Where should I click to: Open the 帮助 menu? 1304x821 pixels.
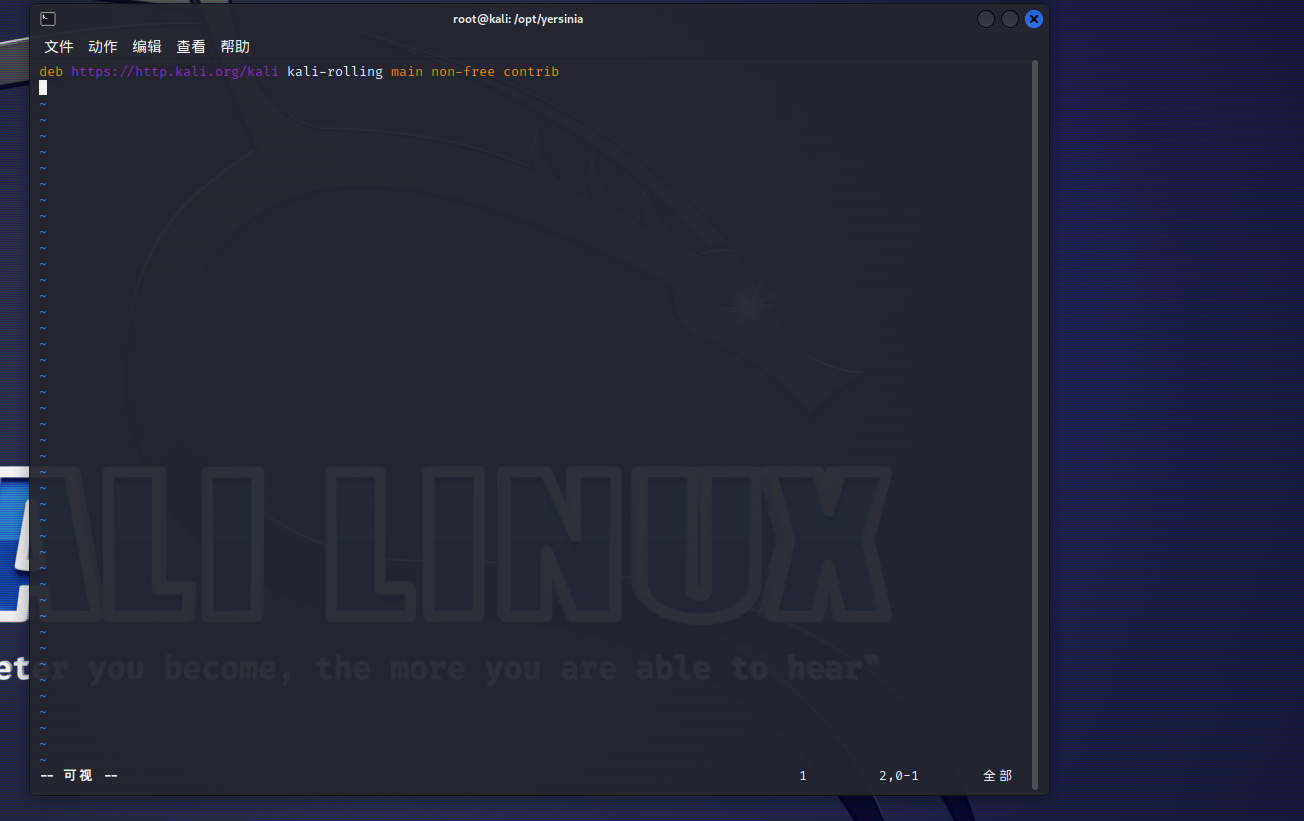pyautogui.click(x=235, y=47)
